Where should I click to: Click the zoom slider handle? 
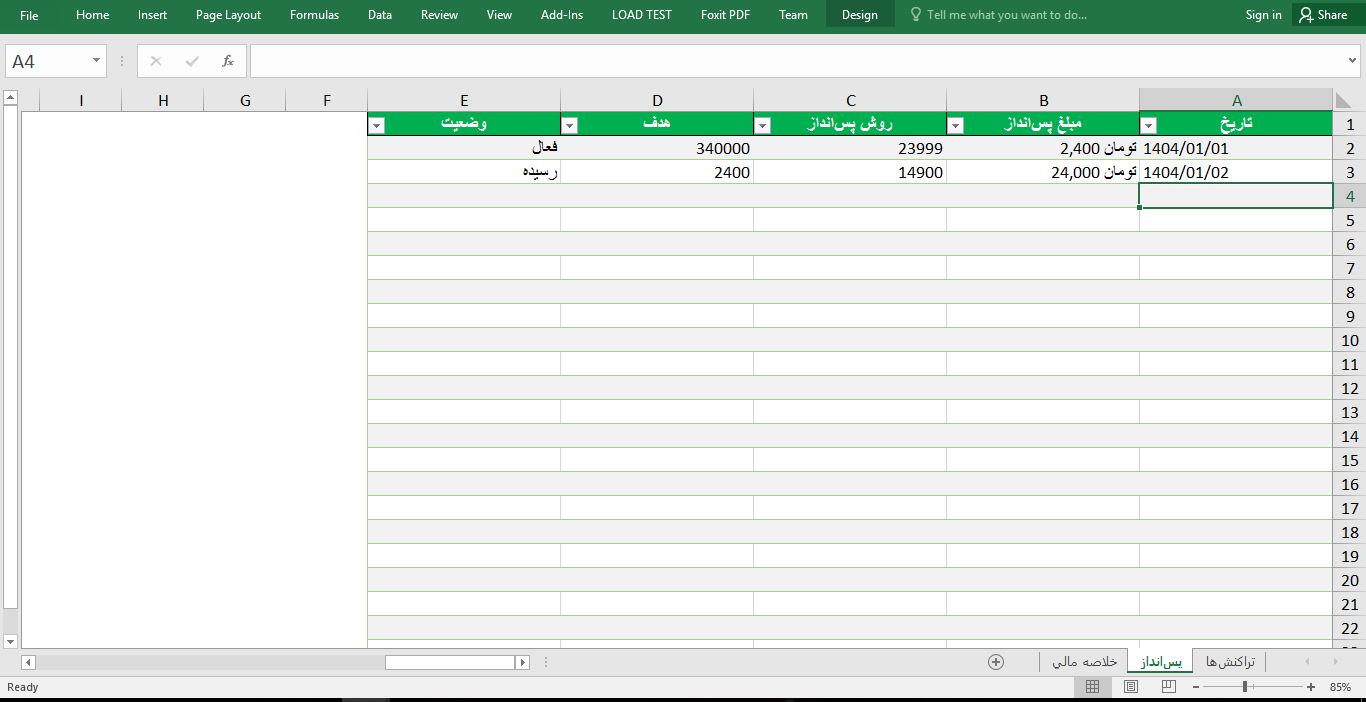[1245, 687]
